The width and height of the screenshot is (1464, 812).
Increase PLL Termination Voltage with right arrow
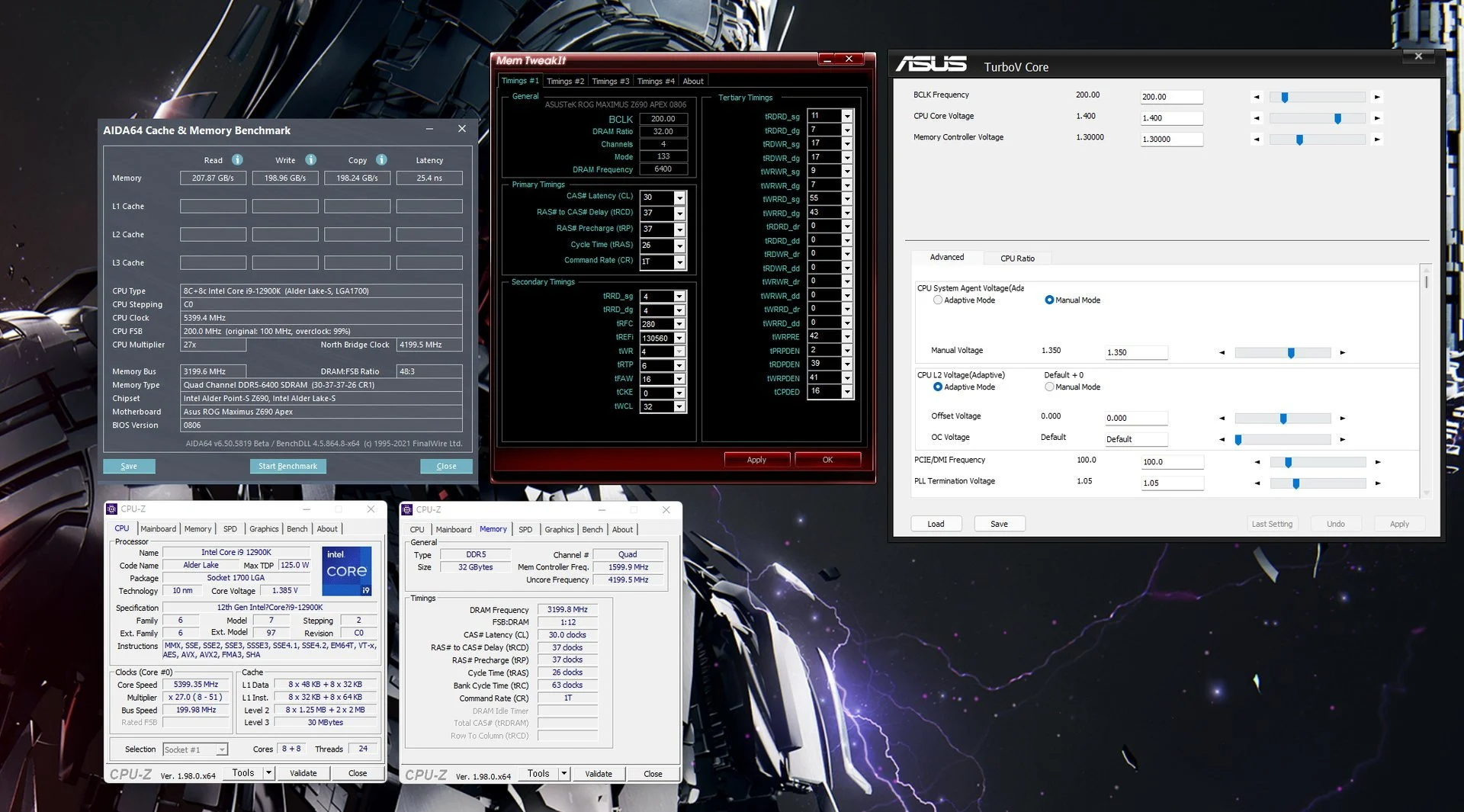click(x=1377, y=483)
